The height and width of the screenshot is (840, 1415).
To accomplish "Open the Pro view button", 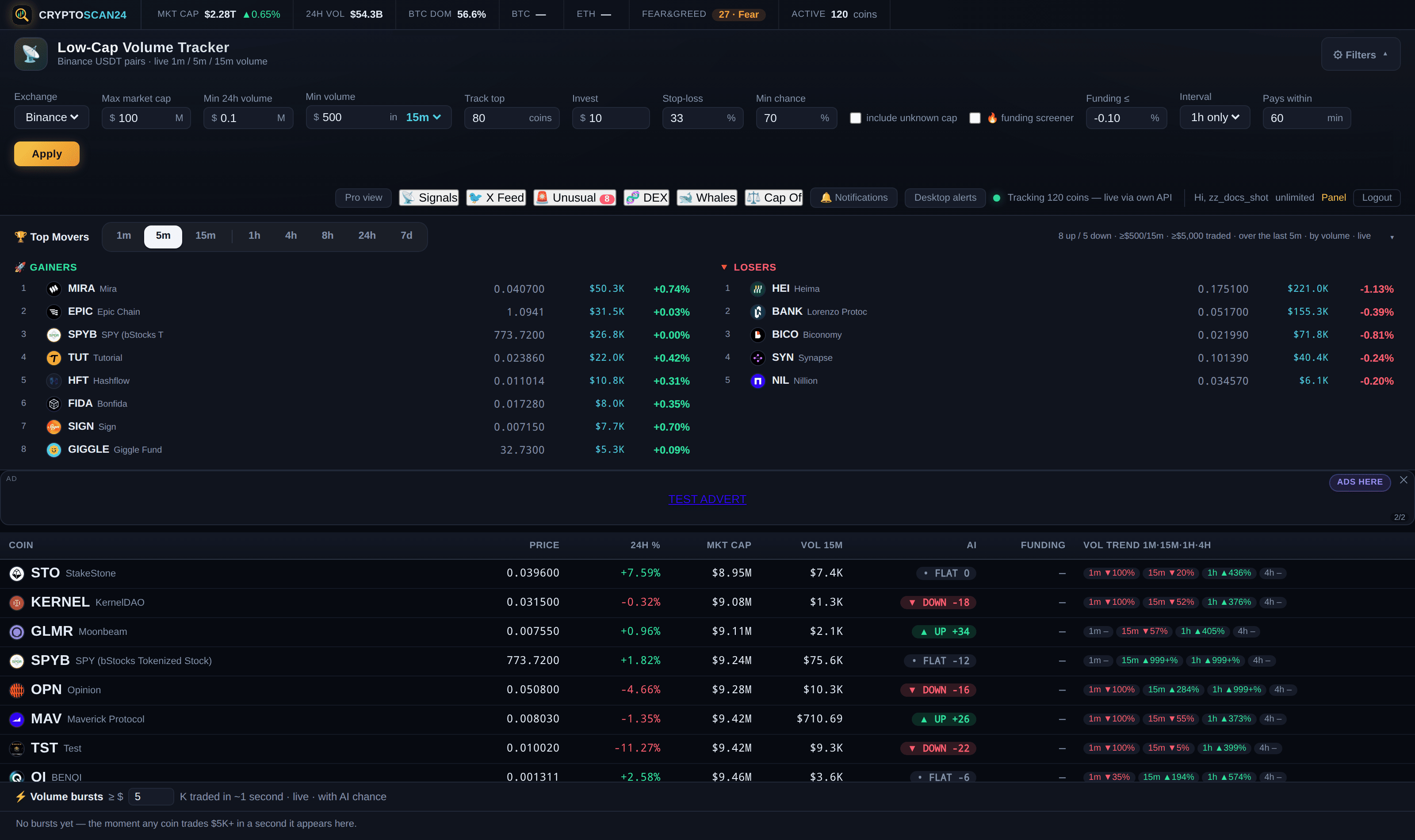I will (363, 198).
